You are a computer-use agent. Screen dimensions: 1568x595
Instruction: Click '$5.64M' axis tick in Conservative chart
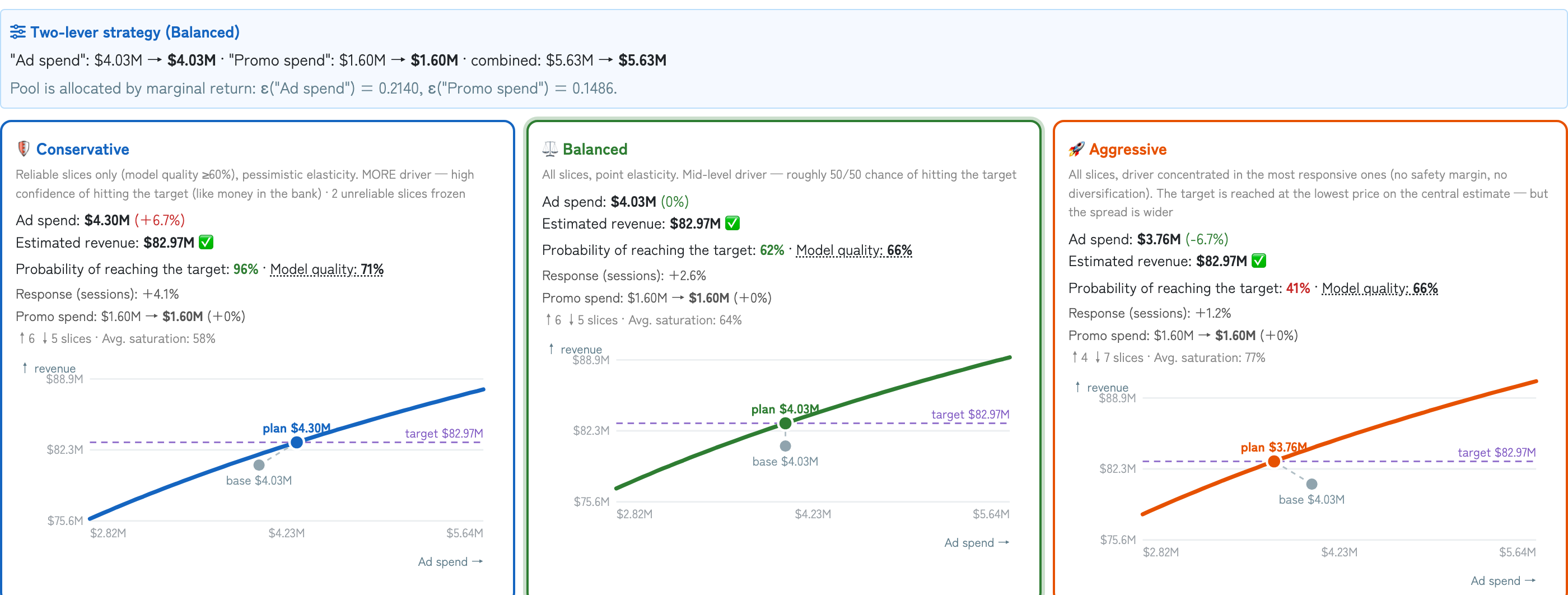click(x=464, y=533)
